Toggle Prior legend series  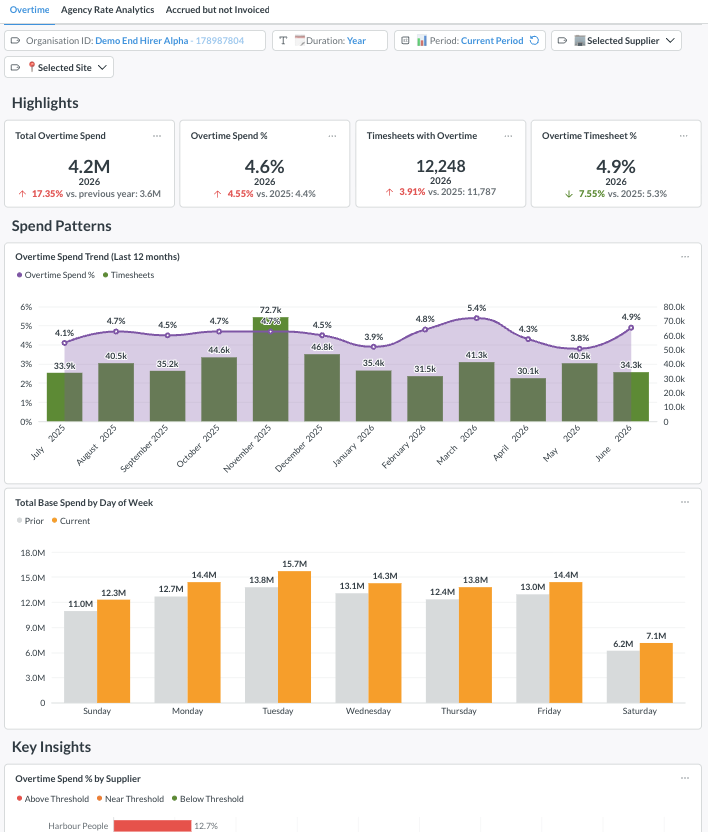(x=30, y=521)
